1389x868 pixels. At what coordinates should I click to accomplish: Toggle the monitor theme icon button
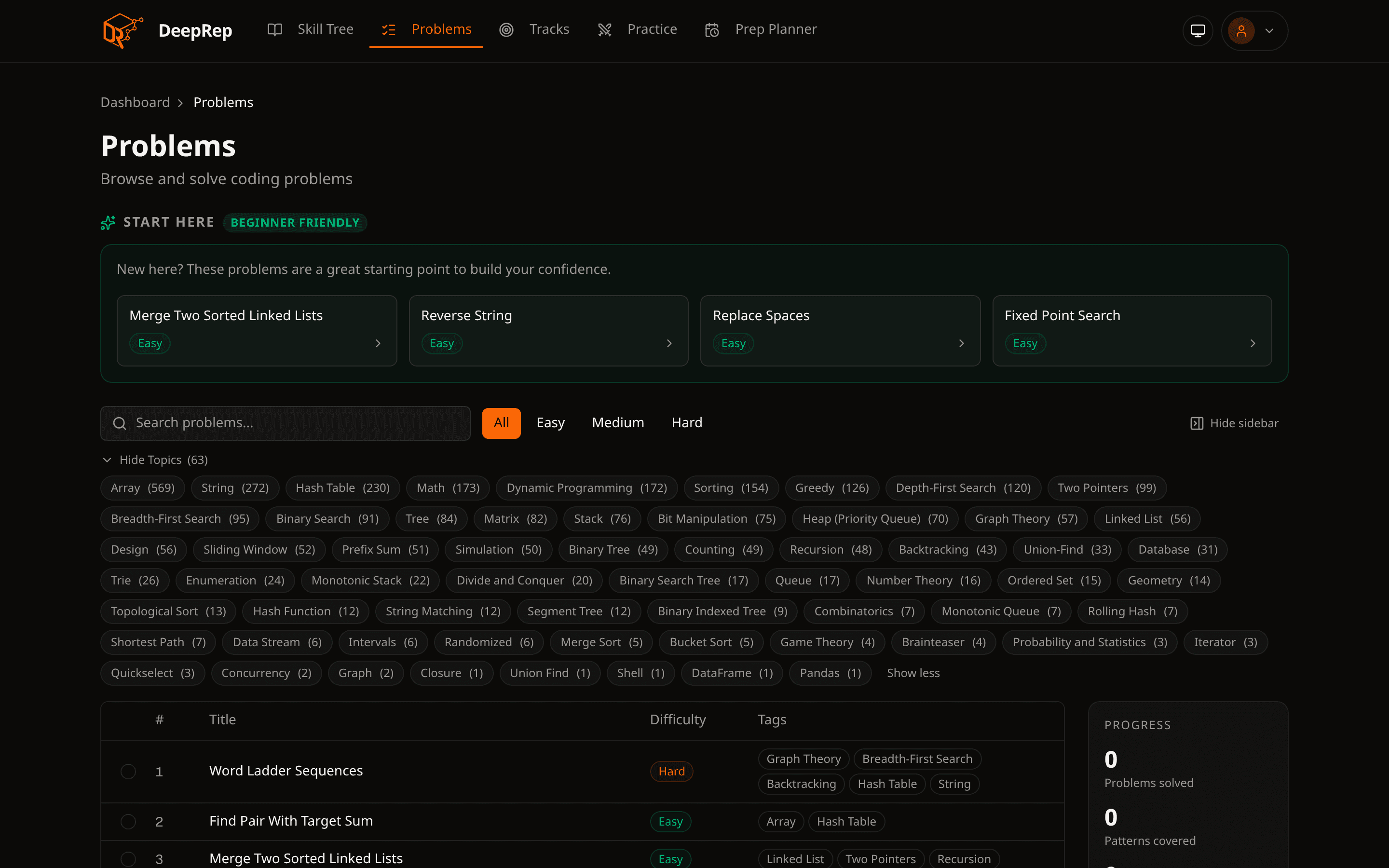tap(1198, 30)
